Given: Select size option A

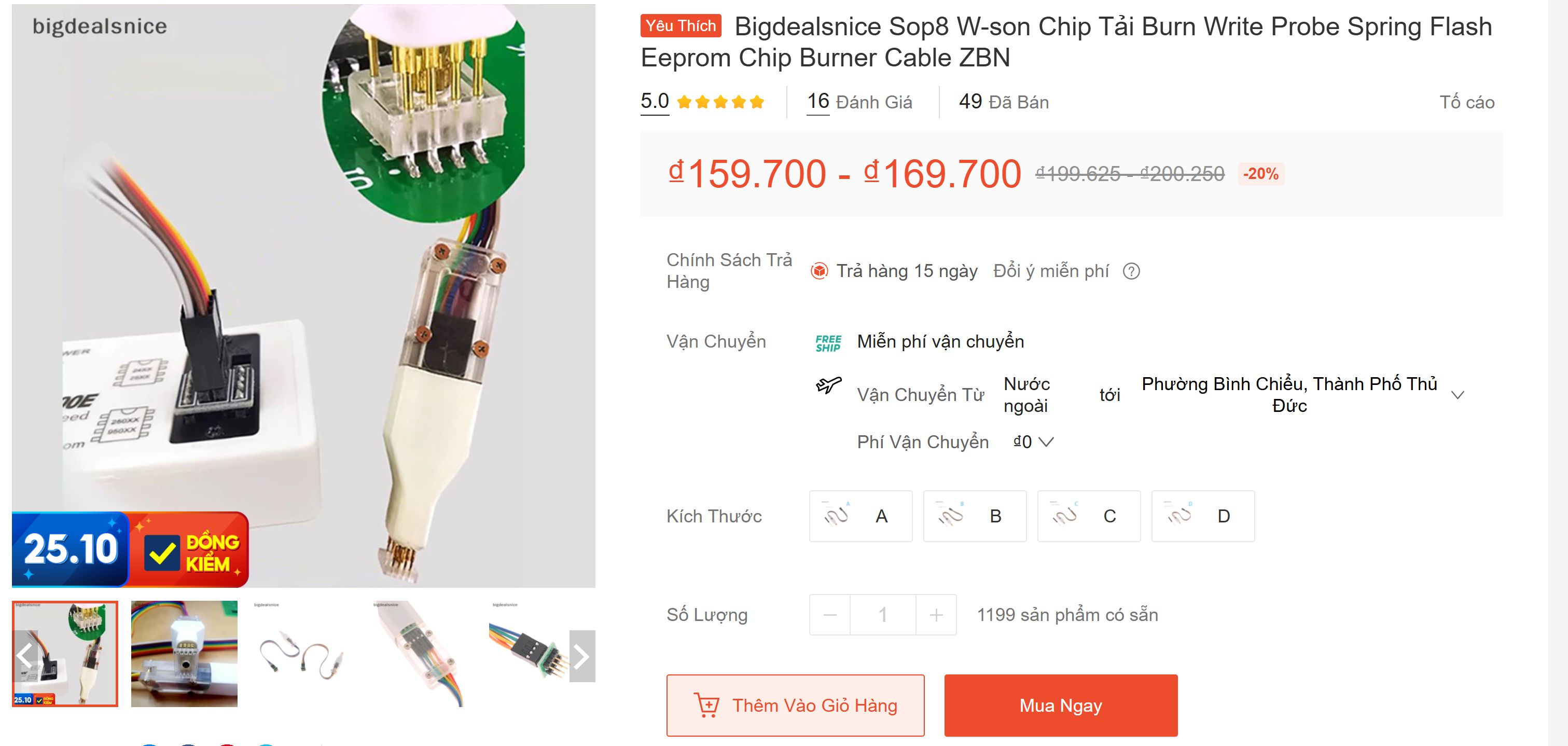Looking at the screenshot, I should tap(861, 516).
